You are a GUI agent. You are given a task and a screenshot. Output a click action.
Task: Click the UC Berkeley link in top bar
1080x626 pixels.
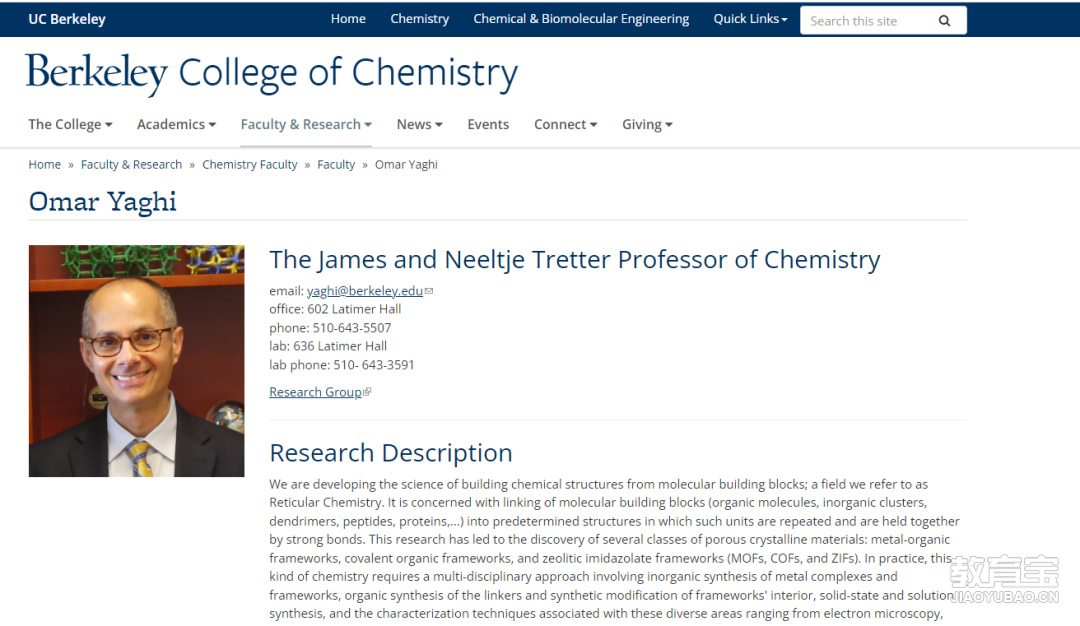point(67,19)
